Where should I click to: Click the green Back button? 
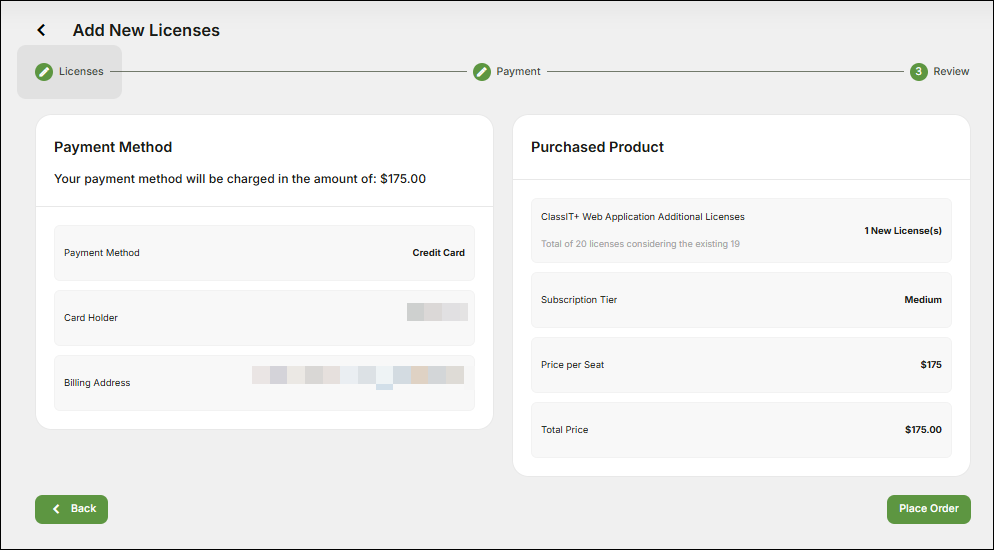[x=72, y=509]
